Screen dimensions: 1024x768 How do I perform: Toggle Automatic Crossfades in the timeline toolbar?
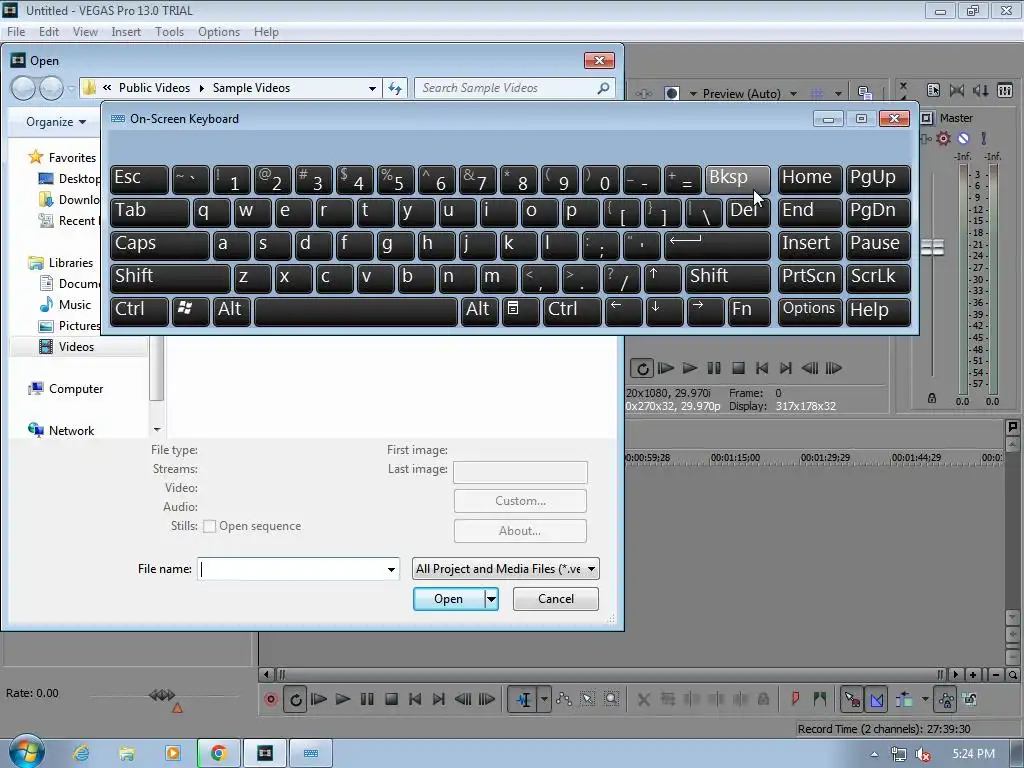click(876, 699)
